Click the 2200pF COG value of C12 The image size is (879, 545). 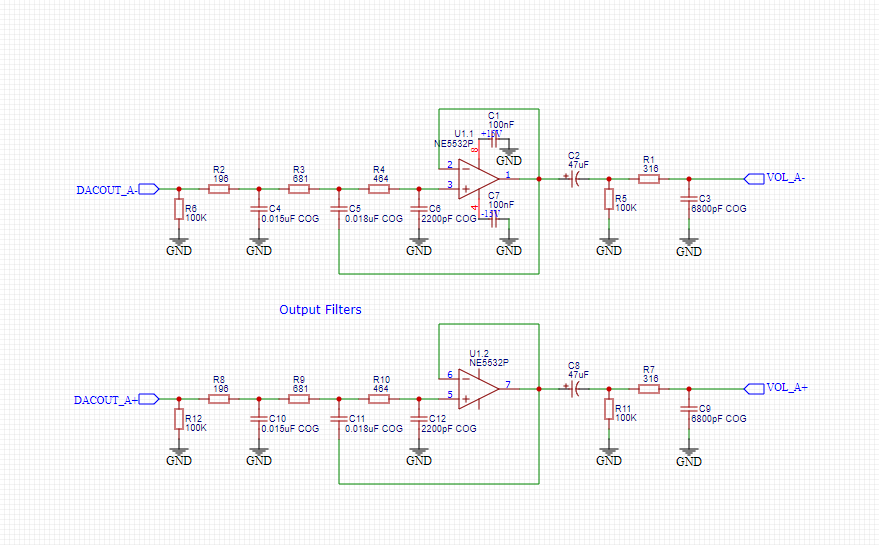click(448, 428)
